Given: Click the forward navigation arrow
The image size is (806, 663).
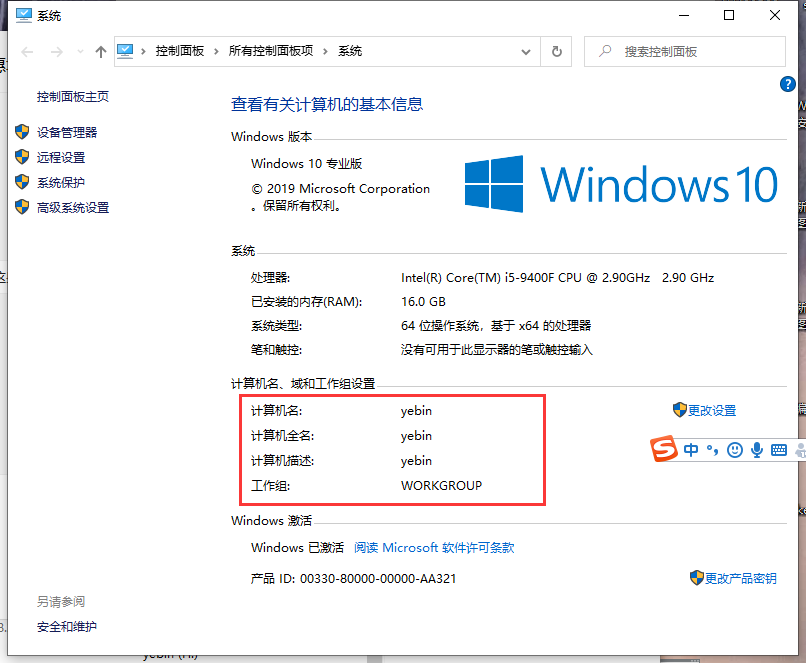Looking at the screenshot, I should pos(57,52).
